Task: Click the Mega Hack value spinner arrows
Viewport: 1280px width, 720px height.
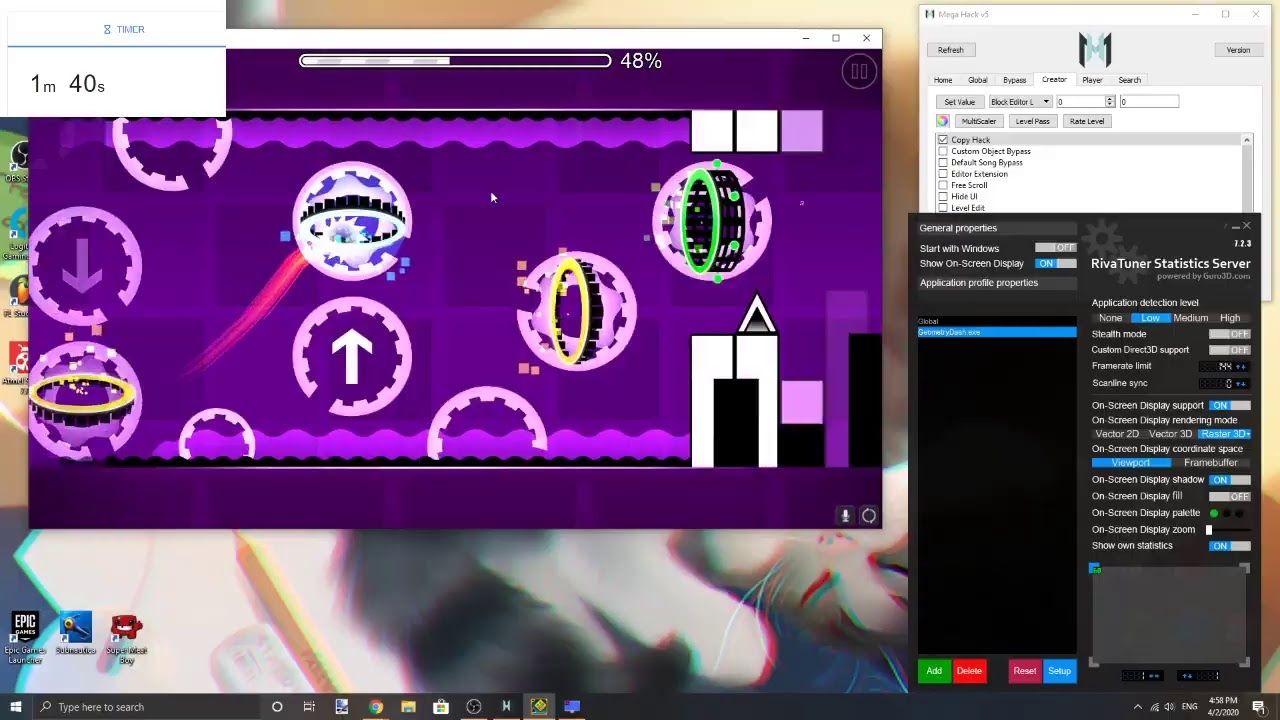Action: pyautogui.click(x=1109, y=102)
